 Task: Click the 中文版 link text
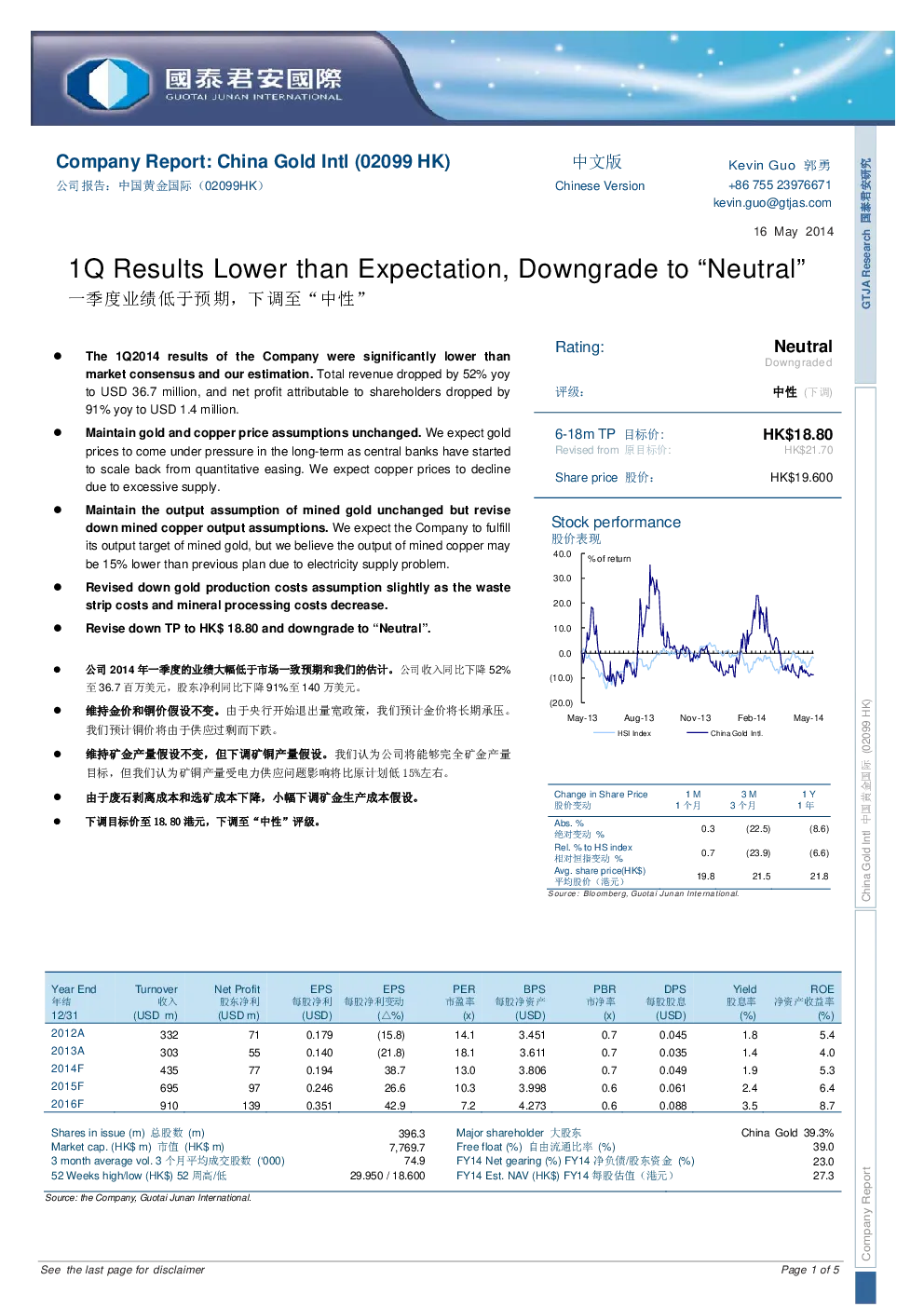tap(597, 162)
